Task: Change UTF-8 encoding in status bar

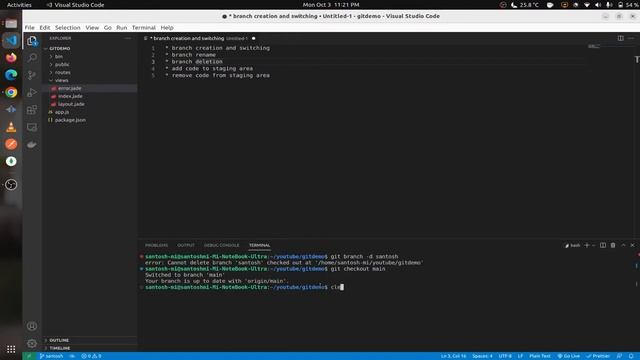Action: pos(505,356)
